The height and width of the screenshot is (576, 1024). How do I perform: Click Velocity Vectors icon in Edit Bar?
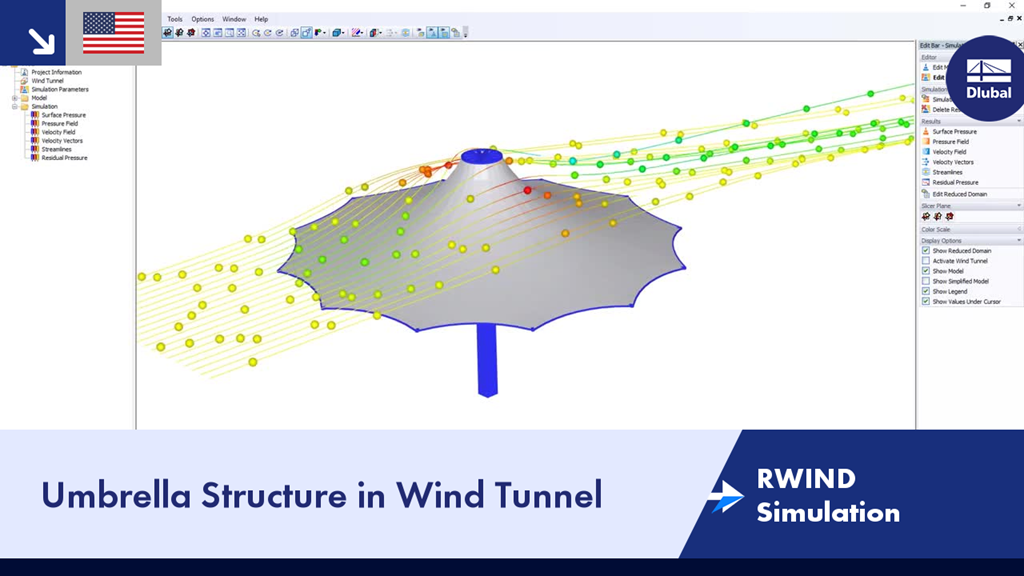coord(925,162)
